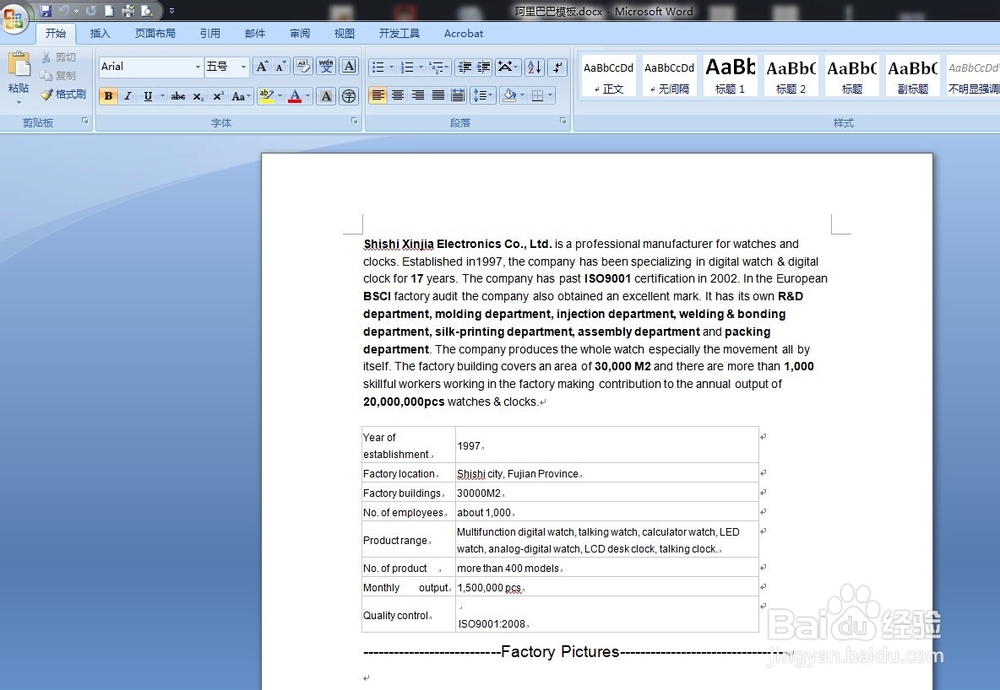Show or hide paragraph marks
The height and width of the screenshot is (690, 1000).
(557, 66)
